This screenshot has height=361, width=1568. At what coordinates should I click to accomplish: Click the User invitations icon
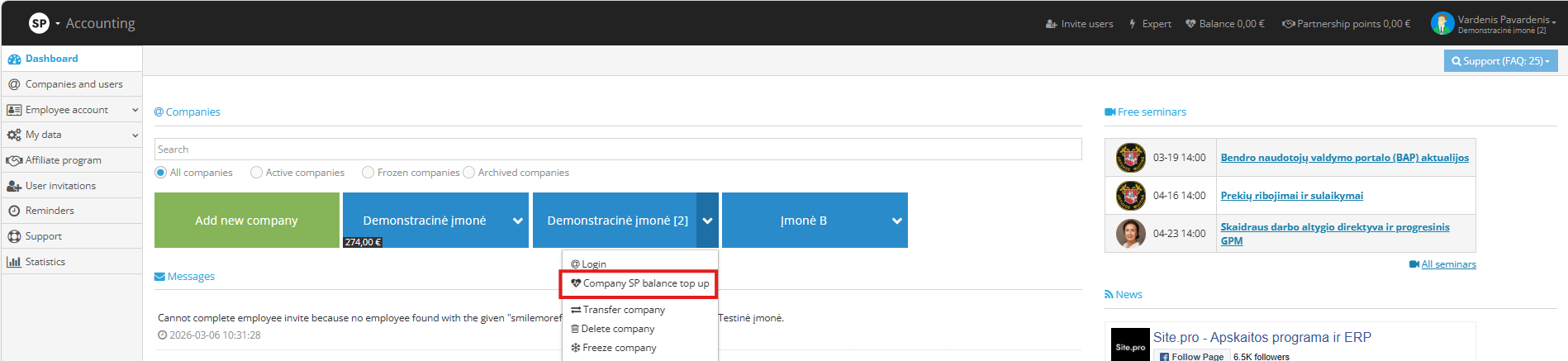pyautogui.click(x=14, y=186)
